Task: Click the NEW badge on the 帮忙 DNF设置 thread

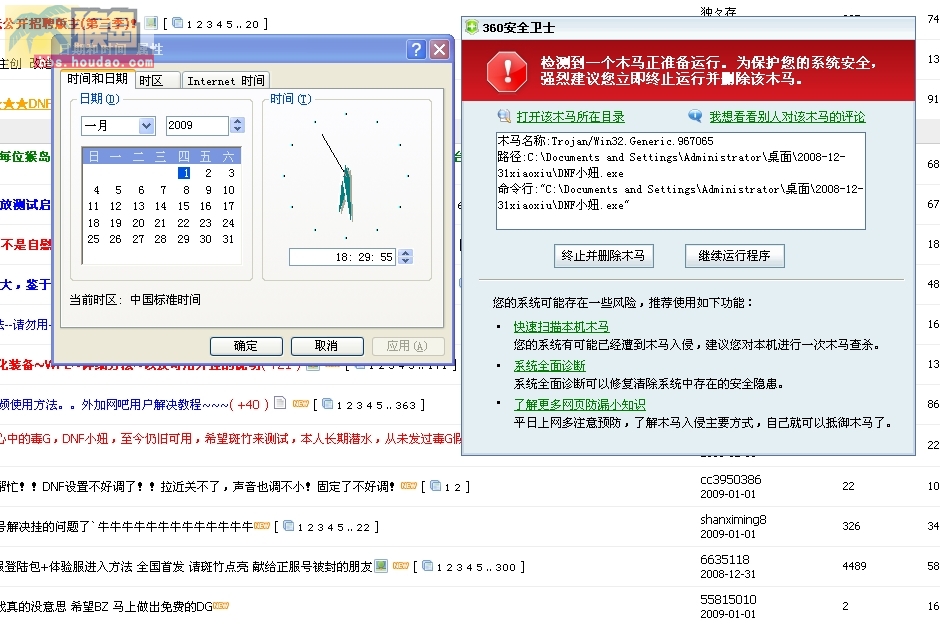Action: tap(409, 486)
